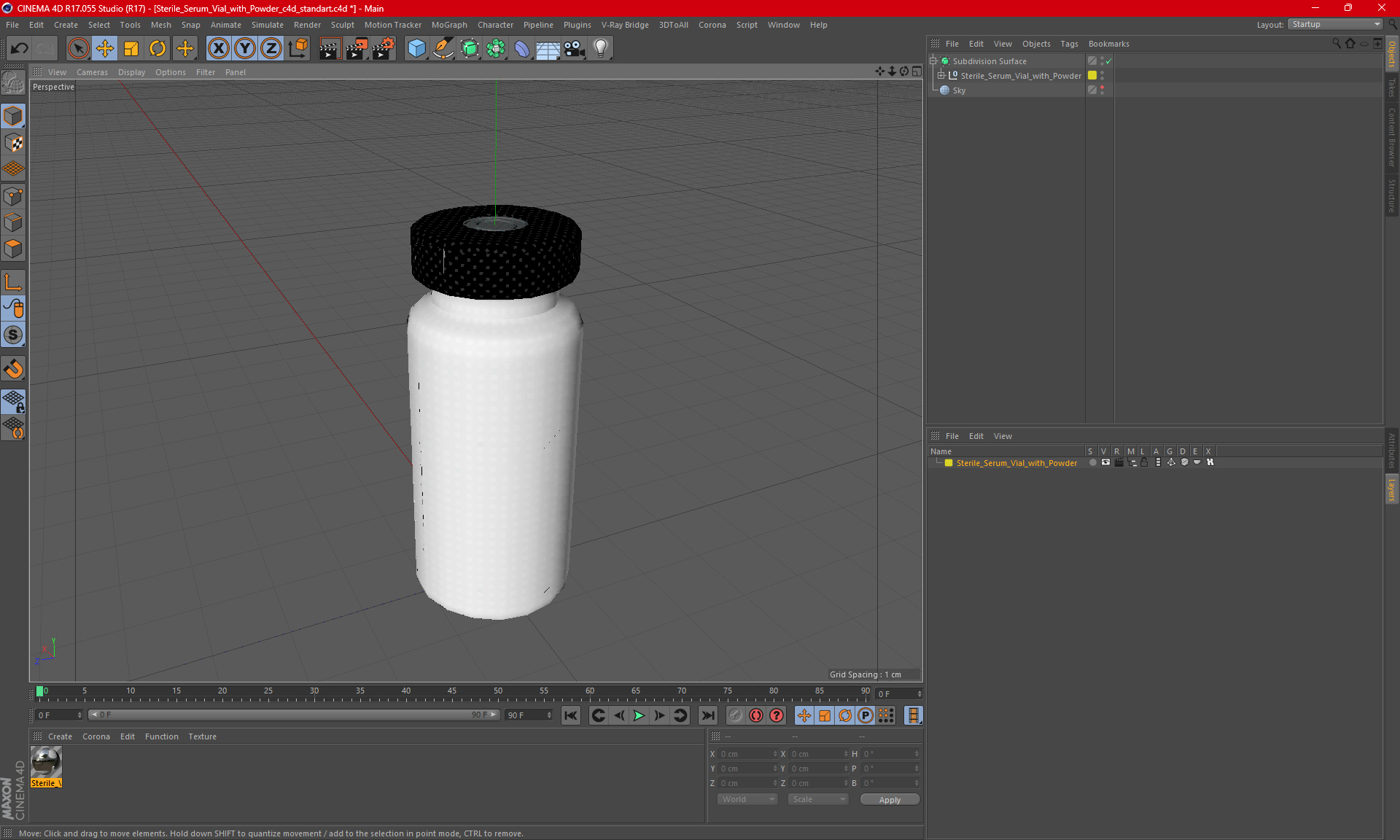
Task: Open the Layout Startup dropdown
Action: point(1336,24)
